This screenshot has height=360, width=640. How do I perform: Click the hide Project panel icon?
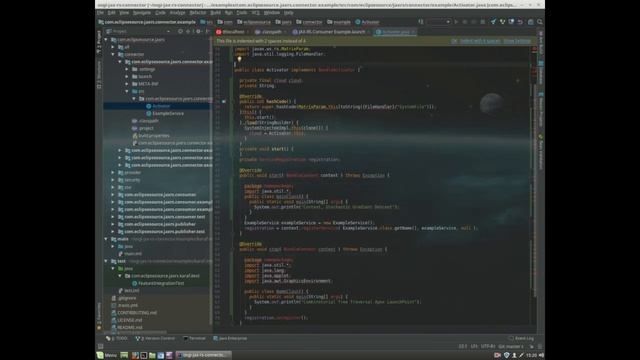(x=207, y=31)
